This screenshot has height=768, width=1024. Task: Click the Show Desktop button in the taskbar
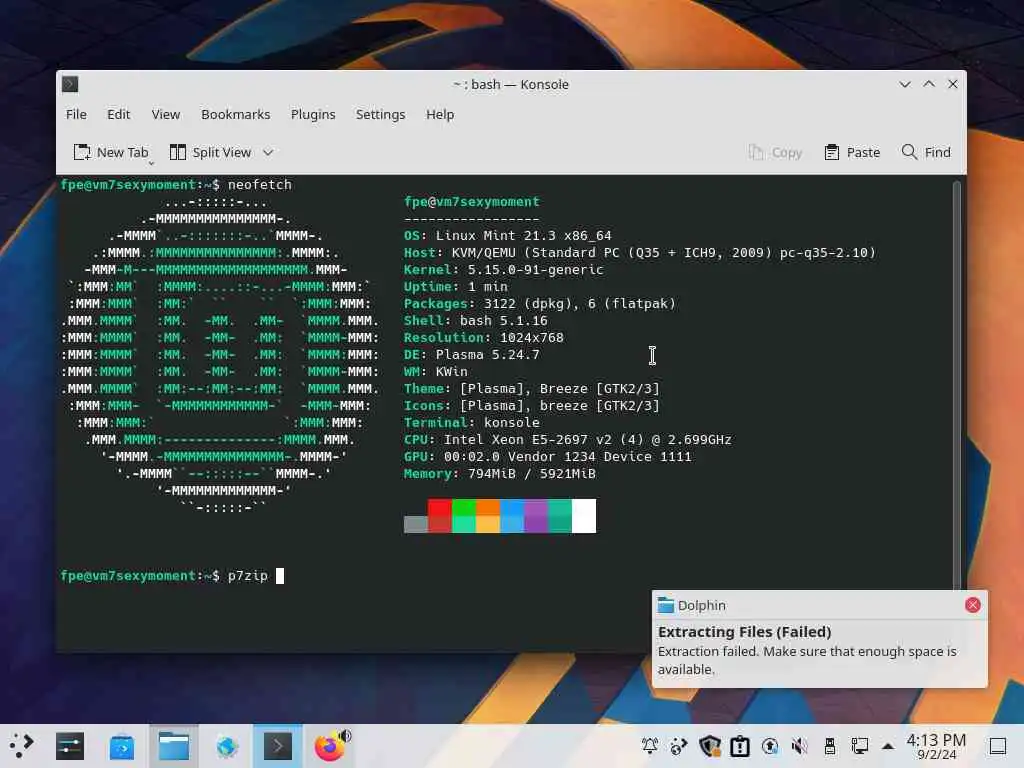(x=998, y=746)
